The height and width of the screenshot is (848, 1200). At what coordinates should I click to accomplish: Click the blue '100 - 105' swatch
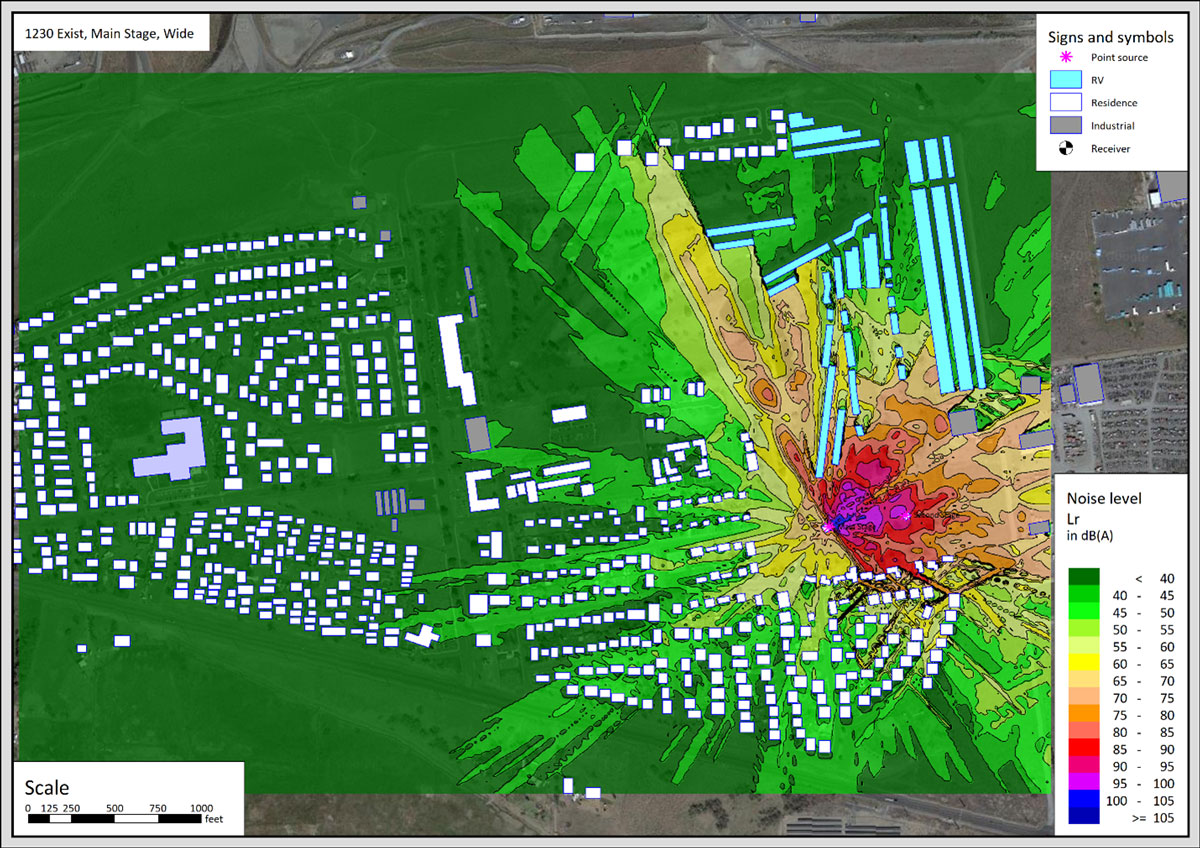[1083, 797]
